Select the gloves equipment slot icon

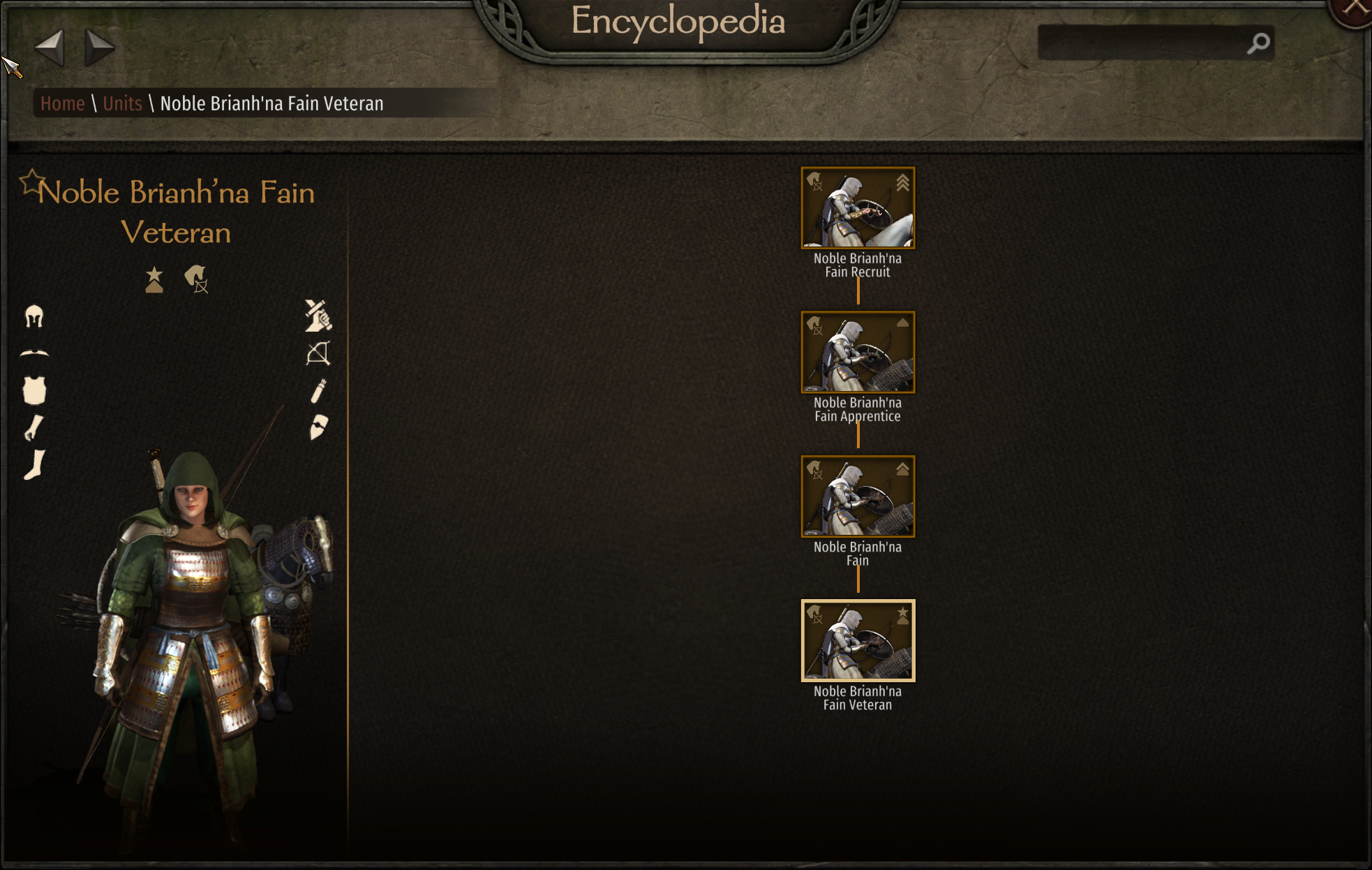pos(33,428)
